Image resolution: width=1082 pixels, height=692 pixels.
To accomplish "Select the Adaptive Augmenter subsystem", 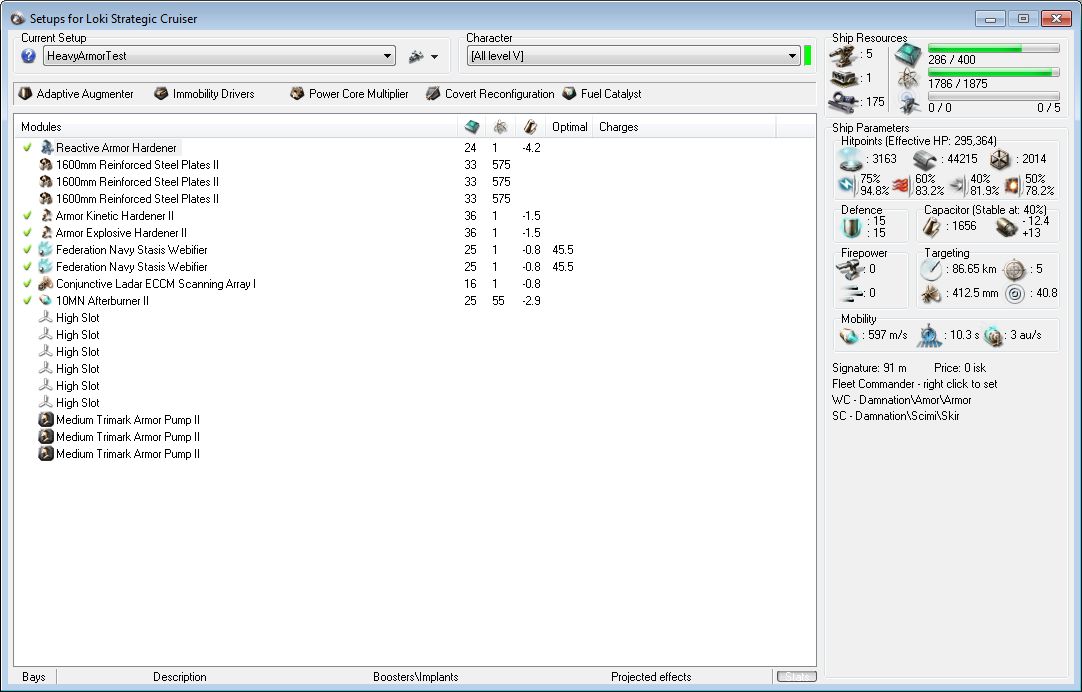I will point(76,94).
